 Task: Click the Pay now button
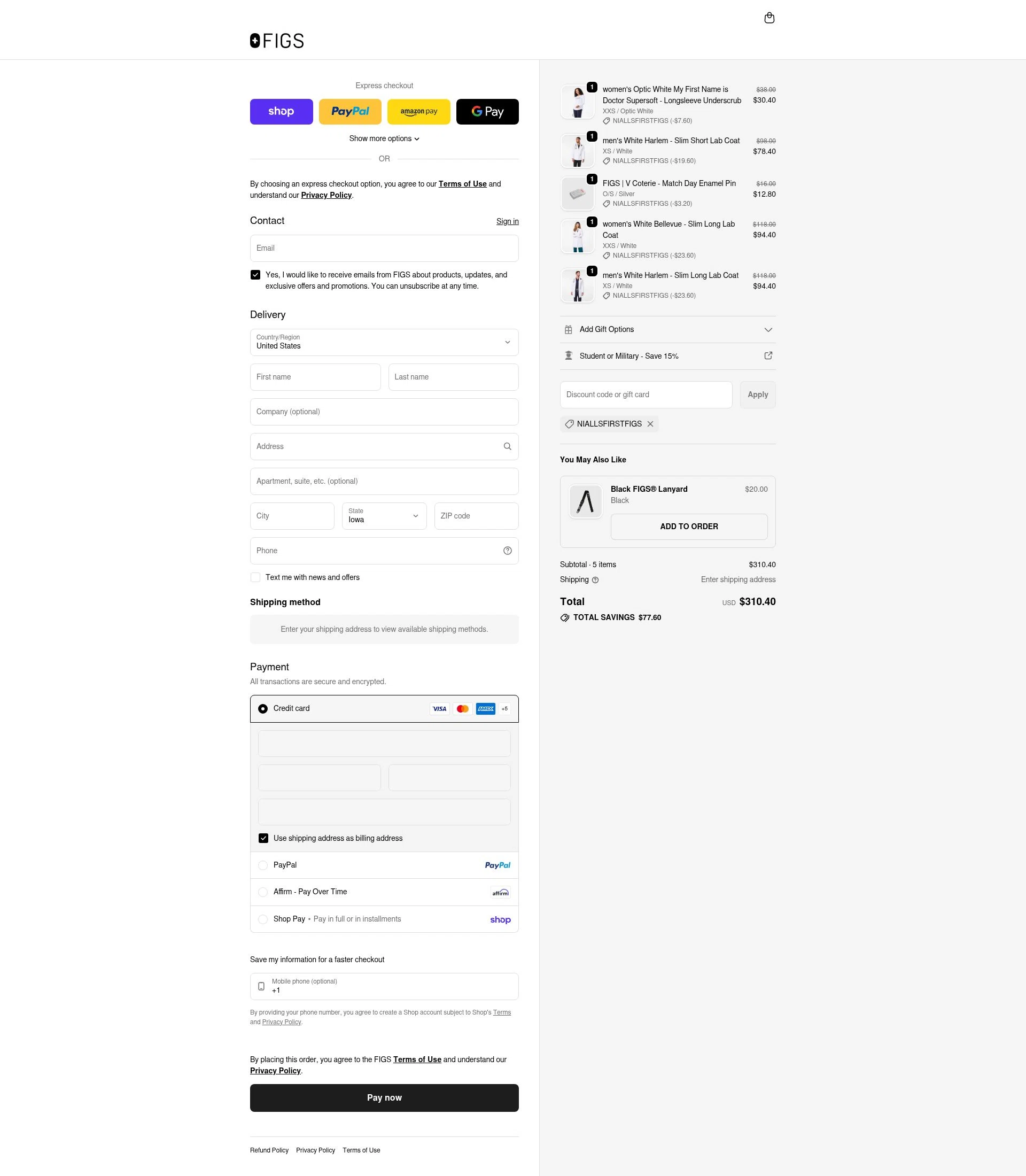384,1097
